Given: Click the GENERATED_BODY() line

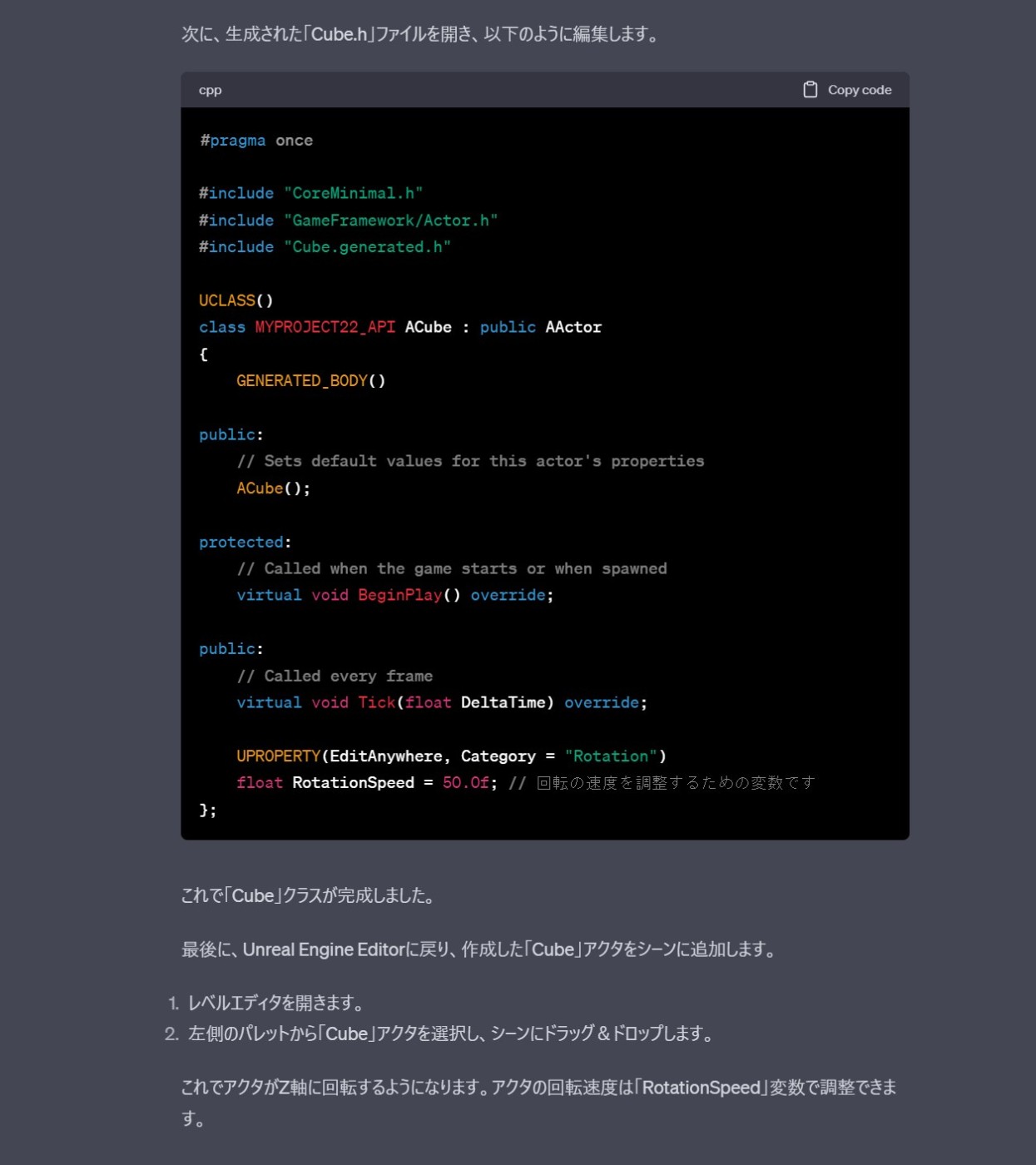Looking at the screenshot, I should 311,380.
